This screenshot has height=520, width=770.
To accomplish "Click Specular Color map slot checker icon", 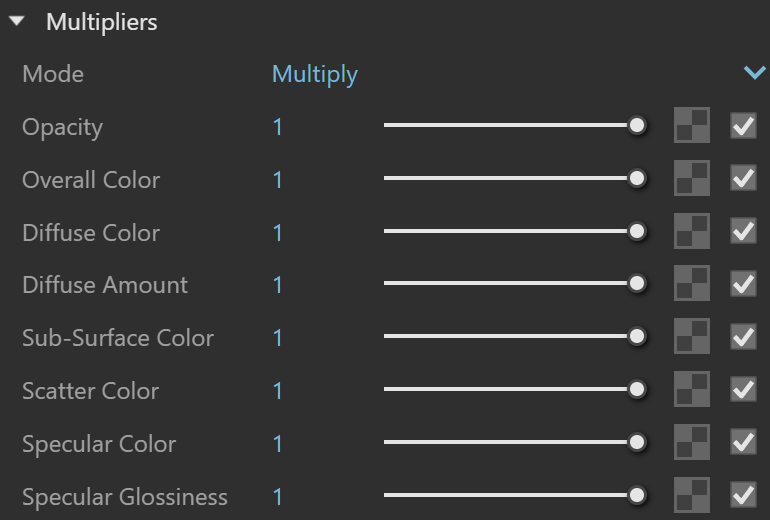I will point(691,442).
